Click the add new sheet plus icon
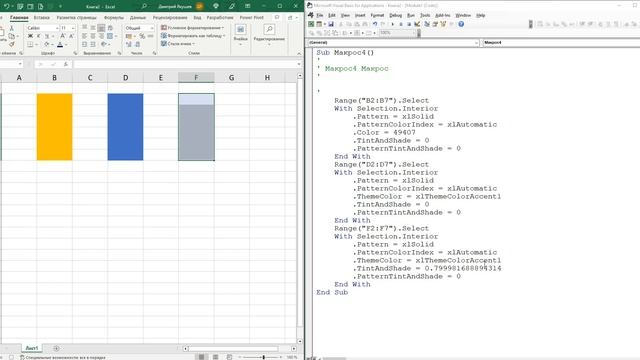 [x=56, y=348]
